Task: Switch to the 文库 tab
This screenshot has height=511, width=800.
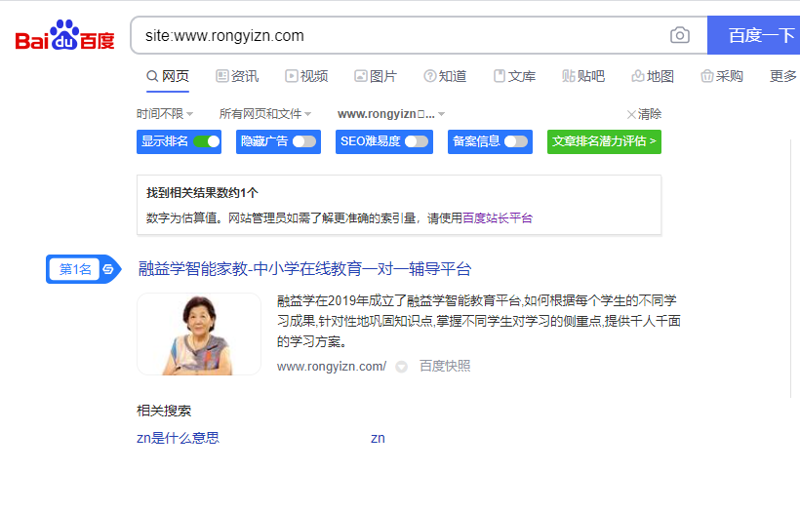Action: click(514, 76)
